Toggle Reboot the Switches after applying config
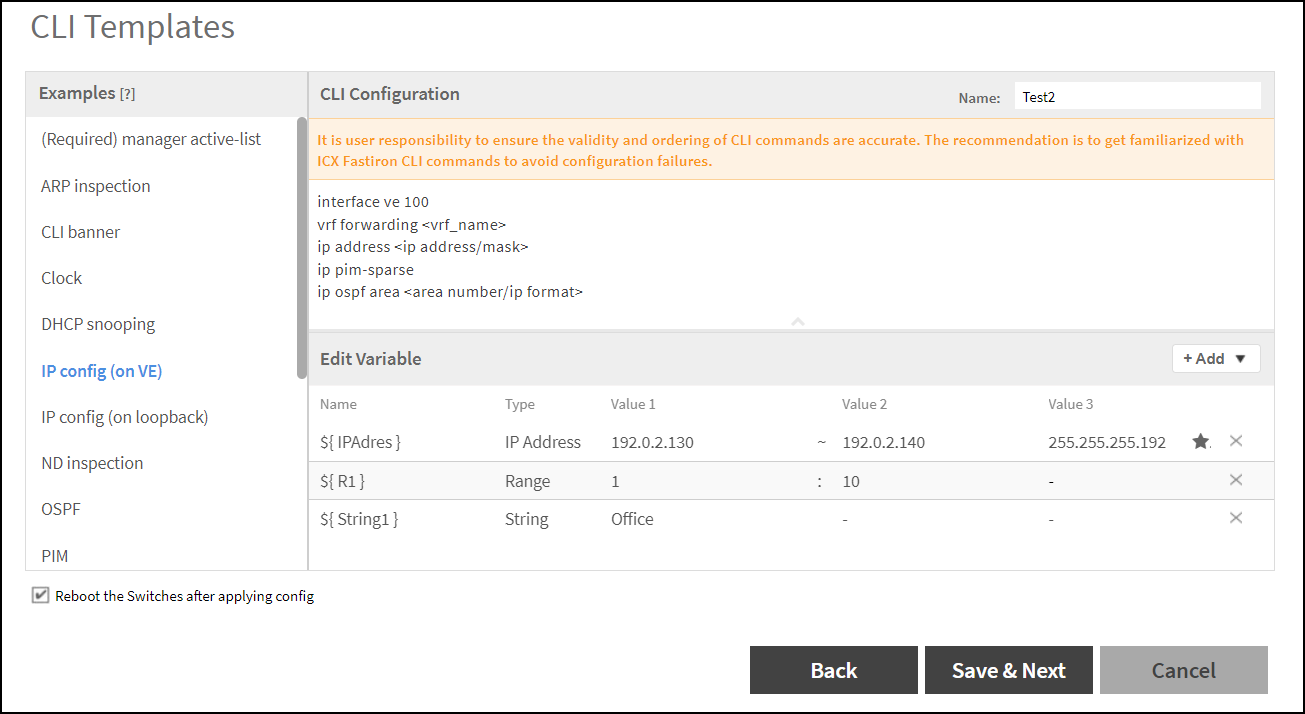 pos(40,595)
